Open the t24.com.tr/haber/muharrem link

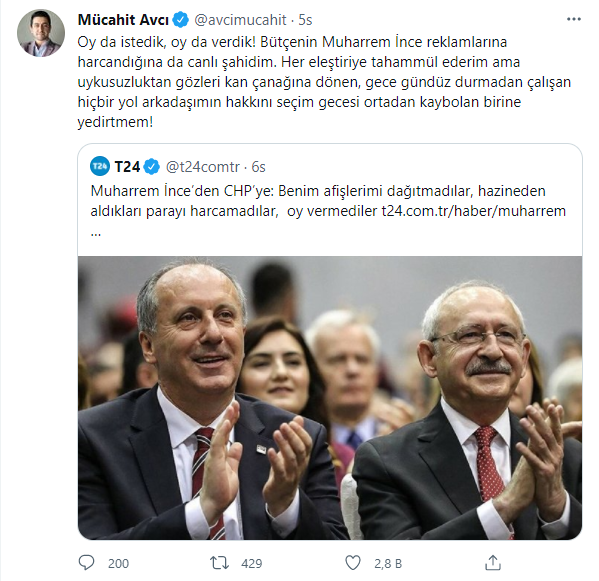[474, 211]
